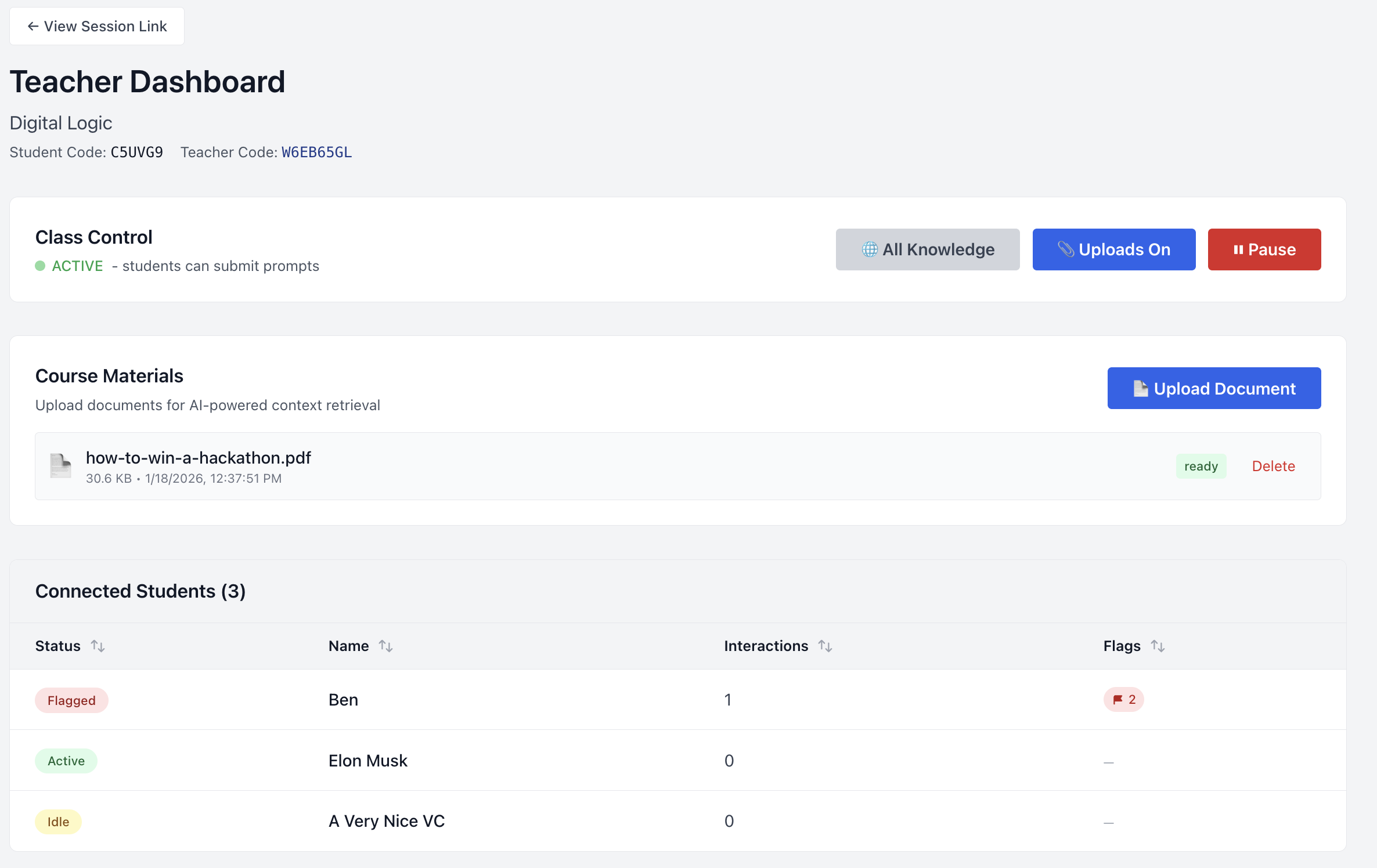The height and width of the screenshot is (868, 1377).
Task: Click Ben's red flag count badge
Action: (1123, 700)
